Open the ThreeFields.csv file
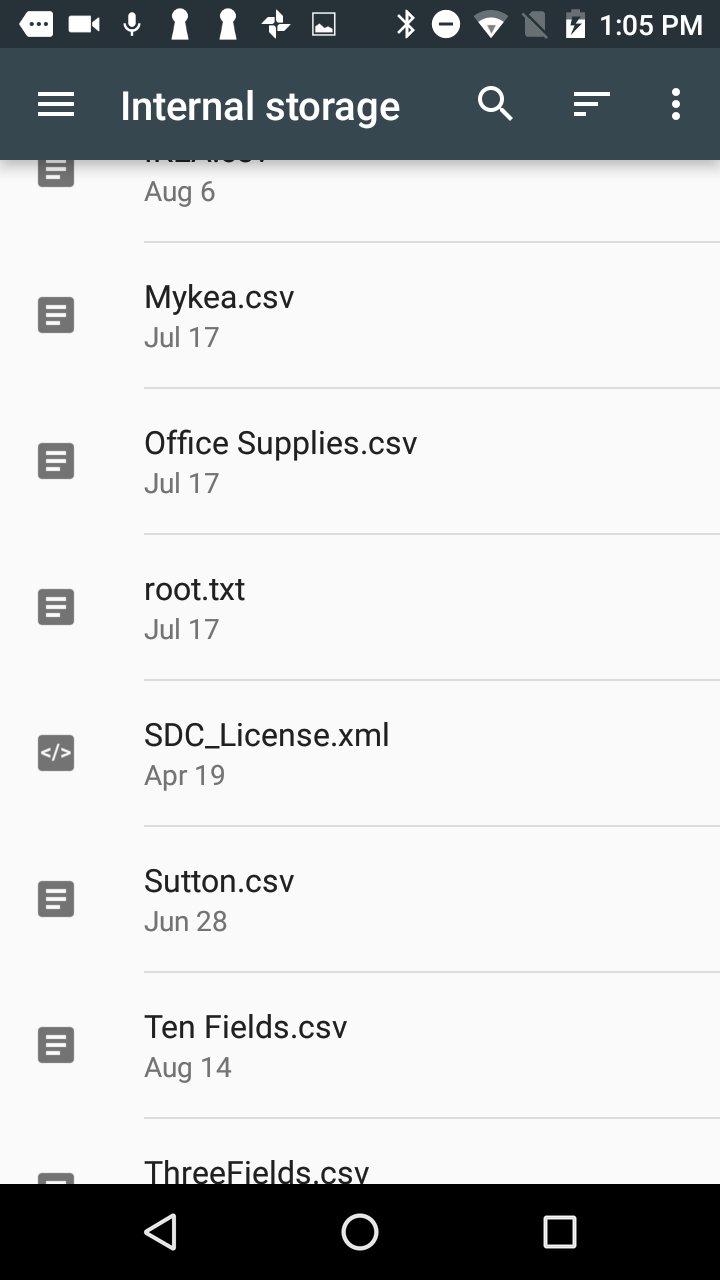Image resolution: width=720 pixels, height=1280 pixels. pos(360,1152)
